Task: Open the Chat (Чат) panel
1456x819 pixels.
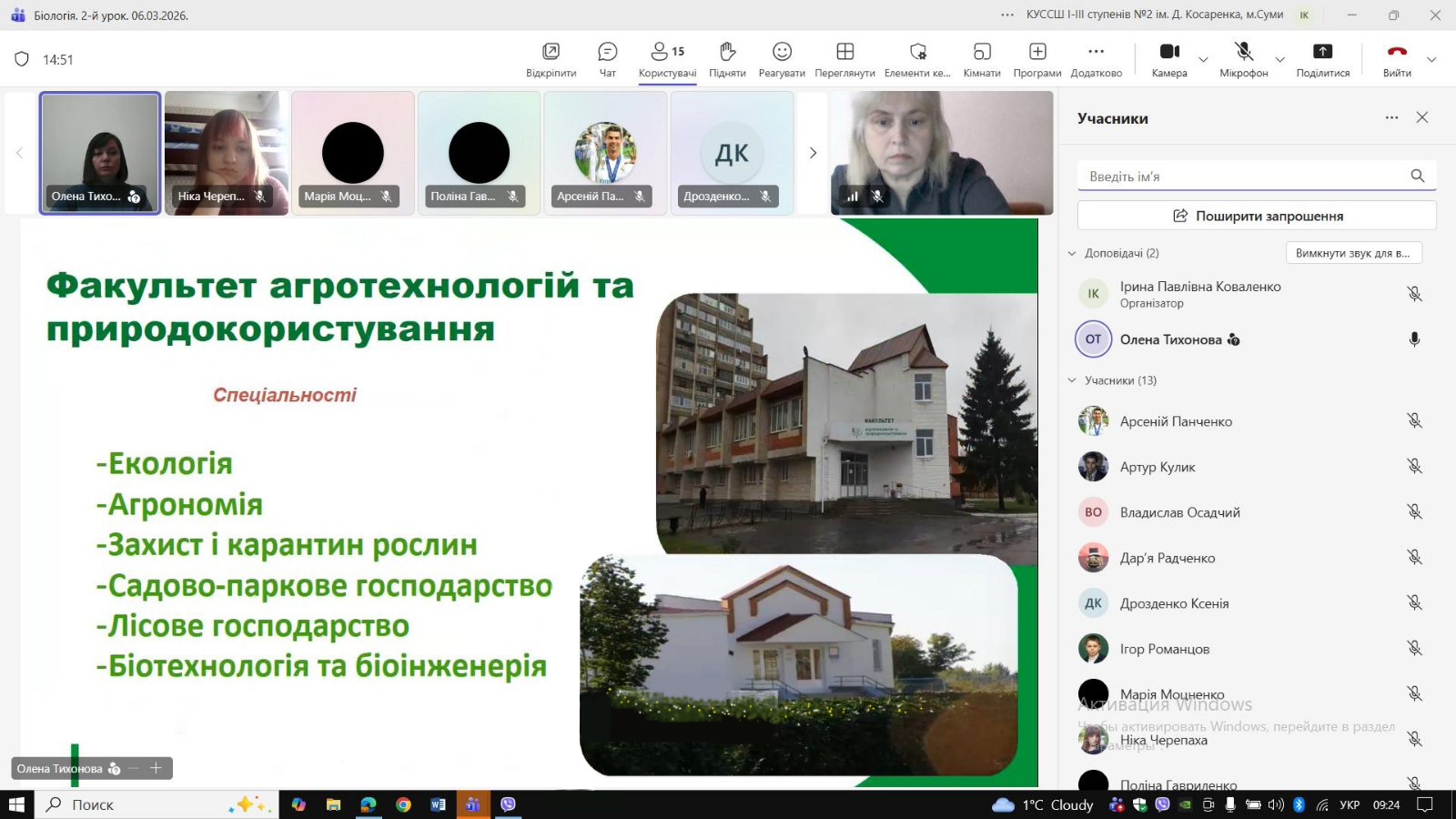Action: [607, 59]
